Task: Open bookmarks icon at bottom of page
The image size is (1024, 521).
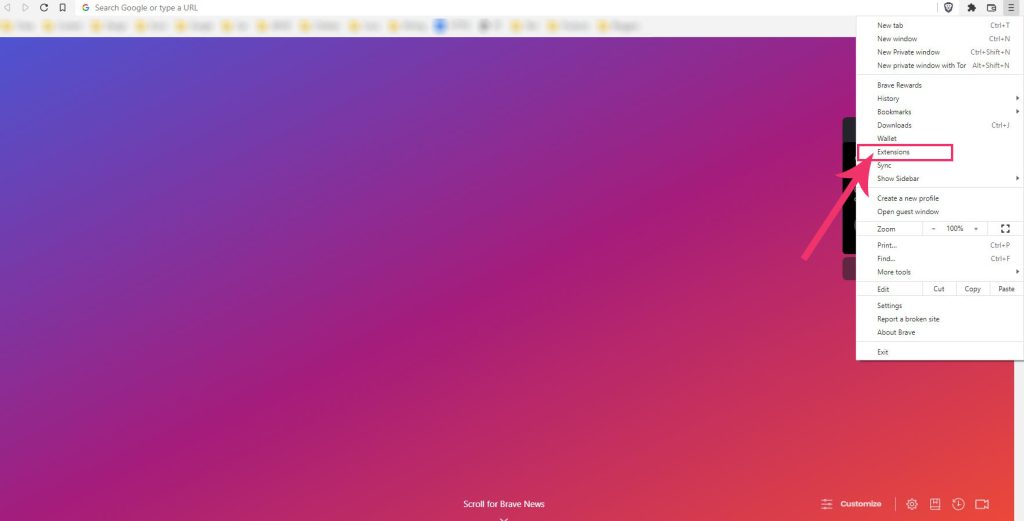Action: point(935,504)
